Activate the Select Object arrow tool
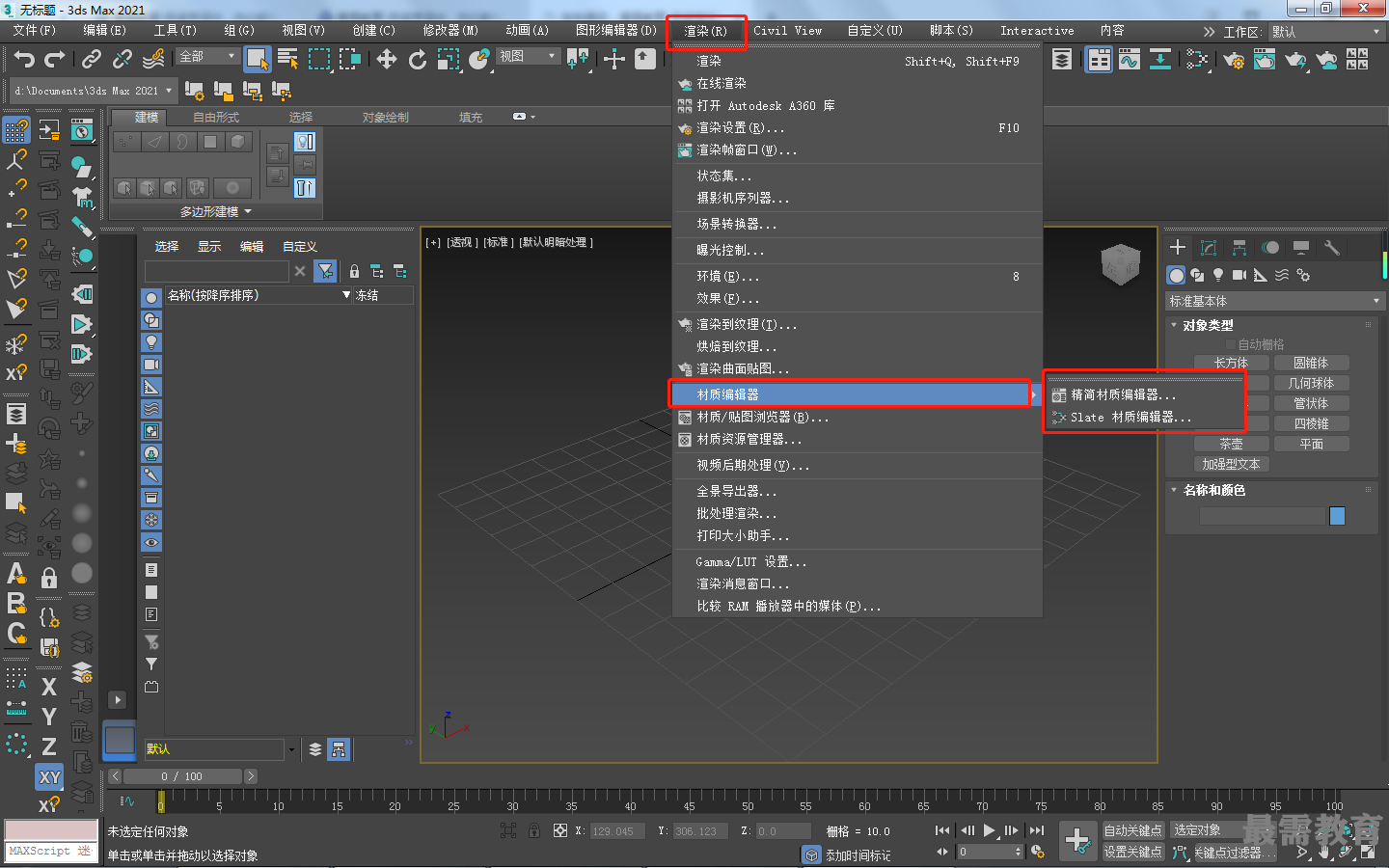1389x868 pixels. point(257,60)
